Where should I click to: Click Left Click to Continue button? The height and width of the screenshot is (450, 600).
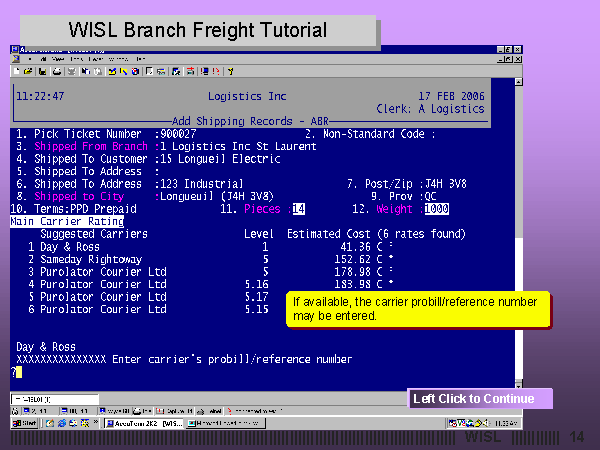coord(480,398)
